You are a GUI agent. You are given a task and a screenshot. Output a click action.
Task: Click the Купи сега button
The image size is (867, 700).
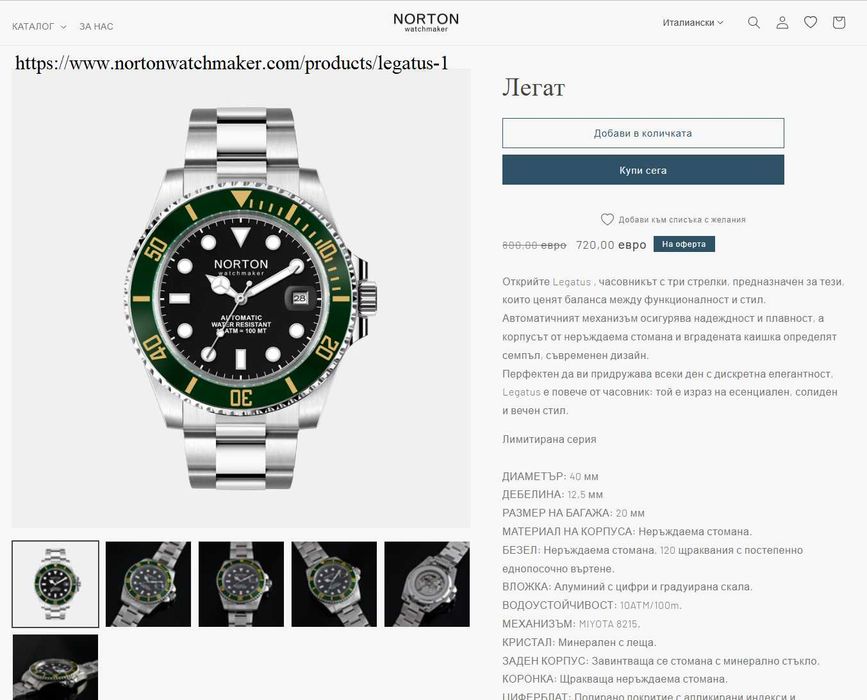click(x=643, y=170)
